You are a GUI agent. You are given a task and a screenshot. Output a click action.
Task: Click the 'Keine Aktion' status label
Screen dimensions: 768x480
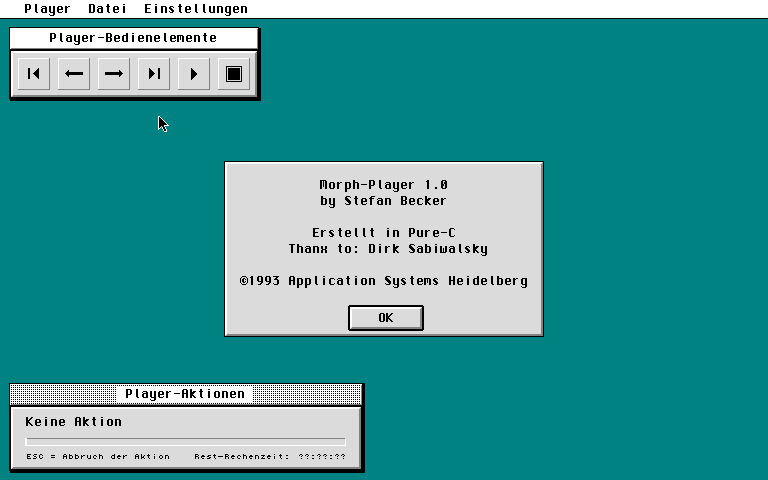73,422
